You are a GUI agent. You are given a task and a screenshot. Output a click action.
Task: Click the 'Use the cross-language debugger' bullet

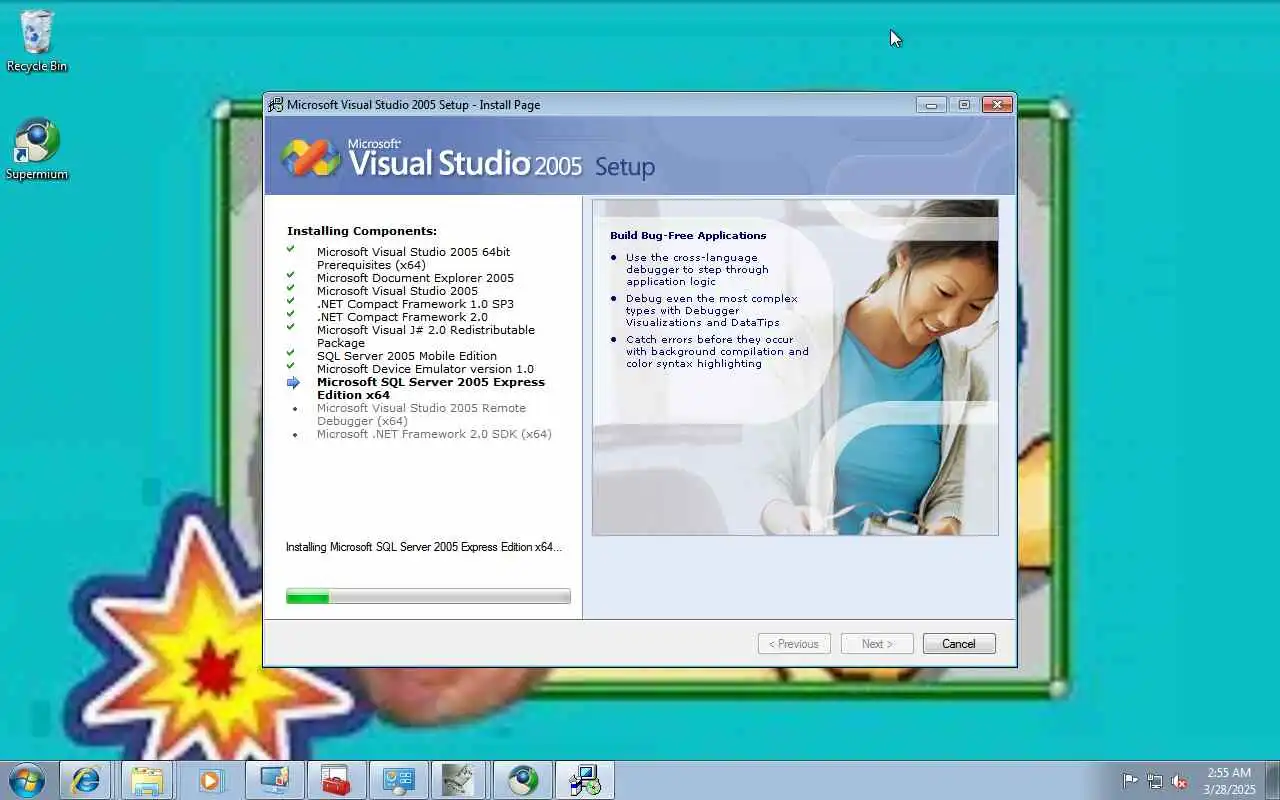pyautogui.click(x=697, y=270)
